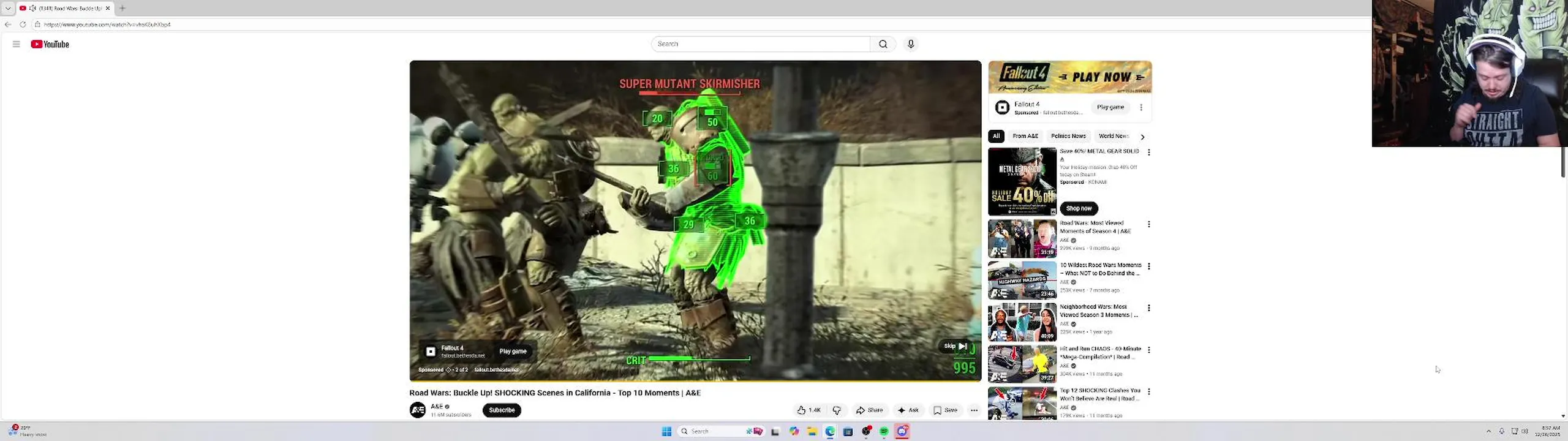Open the Windows Start menu

pos(666,431)
